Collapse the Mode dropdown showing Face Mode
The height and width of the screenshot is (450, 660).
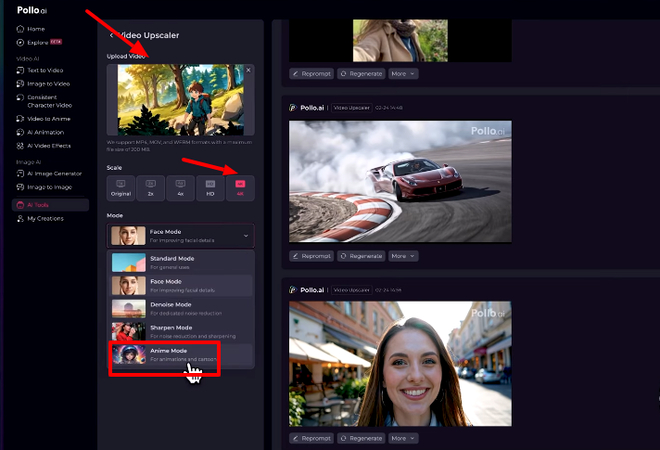(x=246, y=236)
